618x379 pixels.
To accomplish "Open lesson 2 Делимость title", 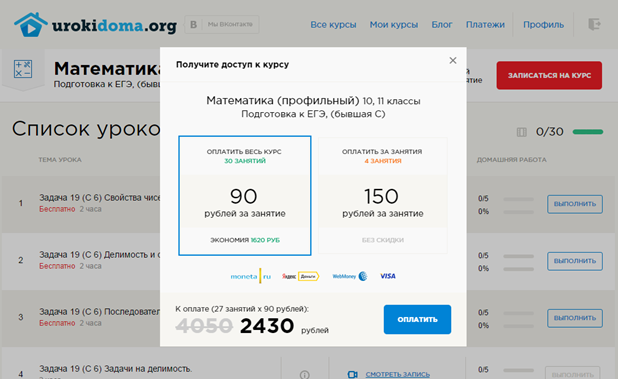I will coord(99,255).
